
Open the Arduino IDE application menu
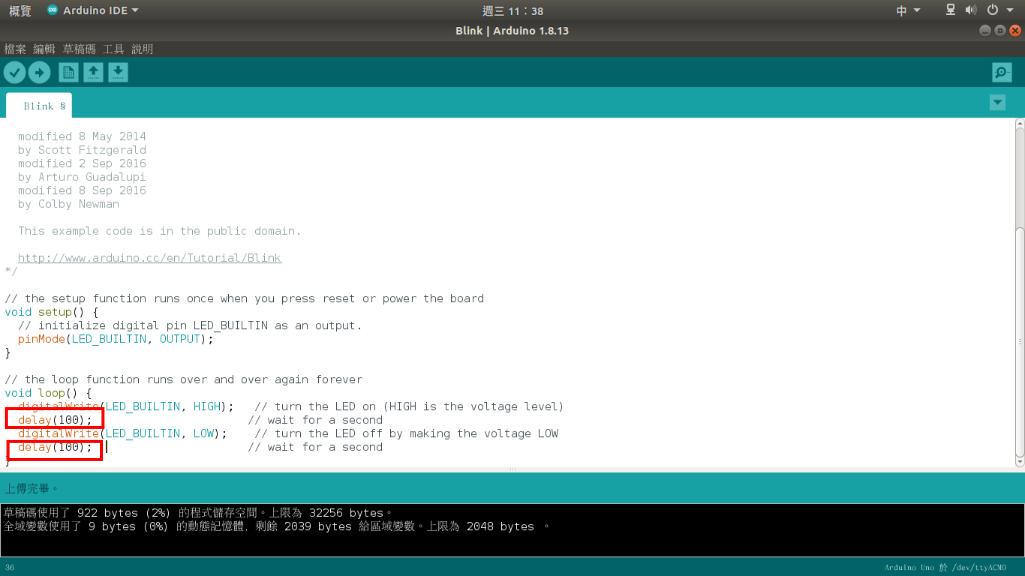93,10
